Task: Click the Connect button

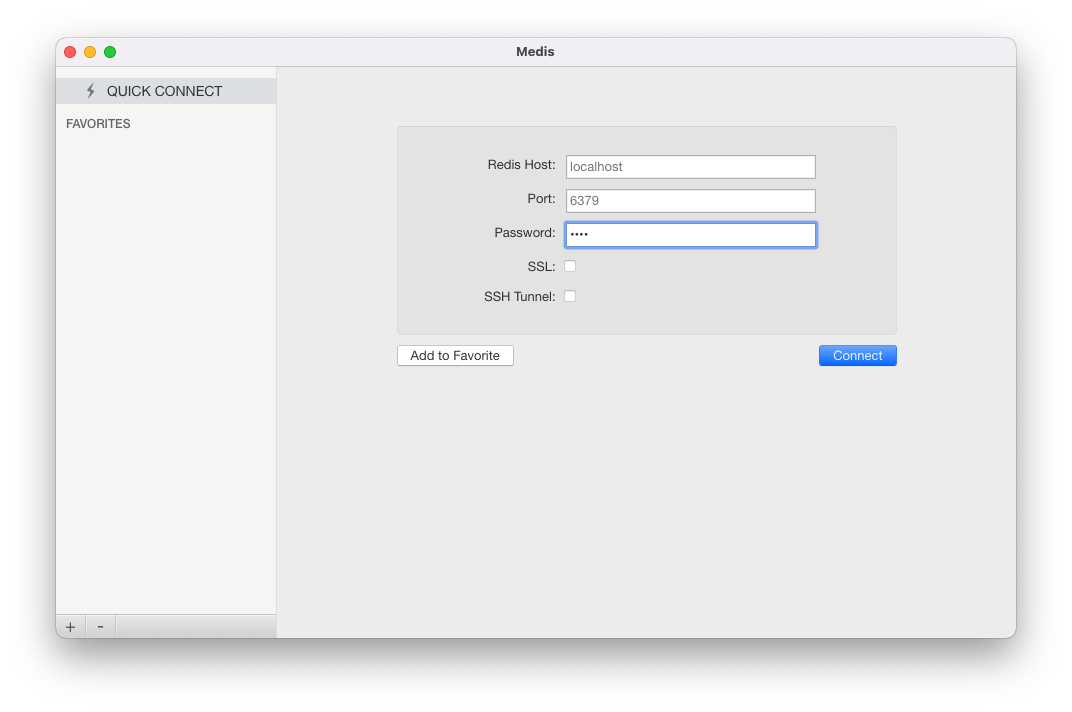Action: point(857,356)
